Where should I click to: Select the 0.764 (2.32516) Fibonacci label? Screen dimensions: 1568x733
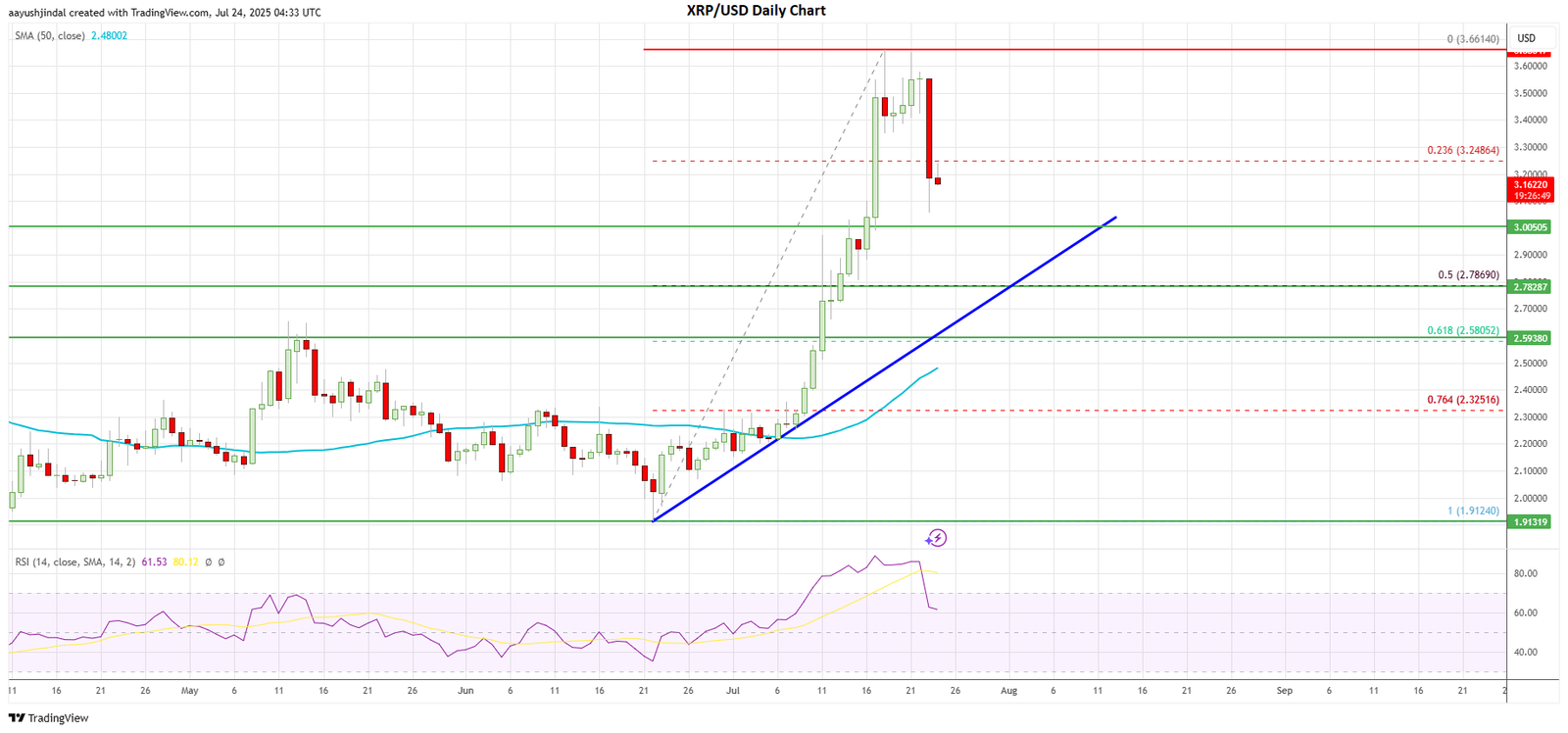pyautogui.click(x=1462, y=400)
